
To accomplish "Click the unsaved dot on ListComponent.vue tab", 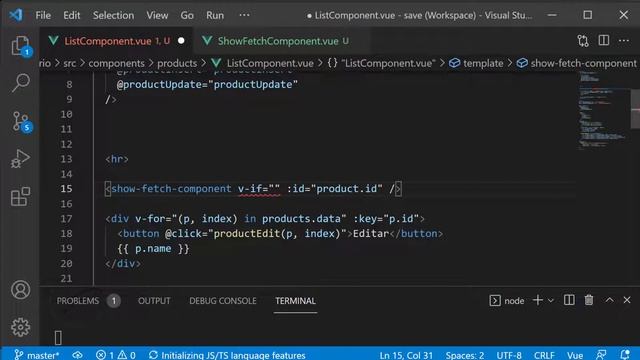I will [x=181, y=41].
